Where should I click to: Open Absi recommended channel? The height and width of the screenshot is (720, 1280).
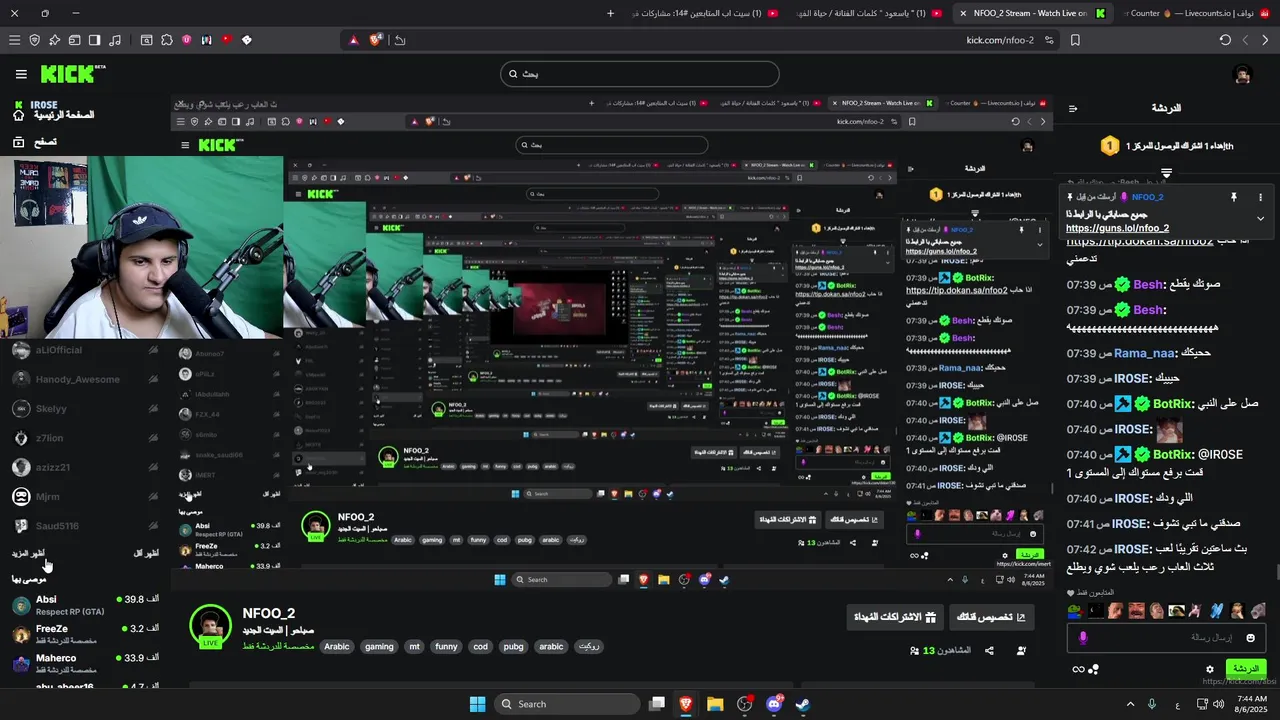click(x=85, y=605)
